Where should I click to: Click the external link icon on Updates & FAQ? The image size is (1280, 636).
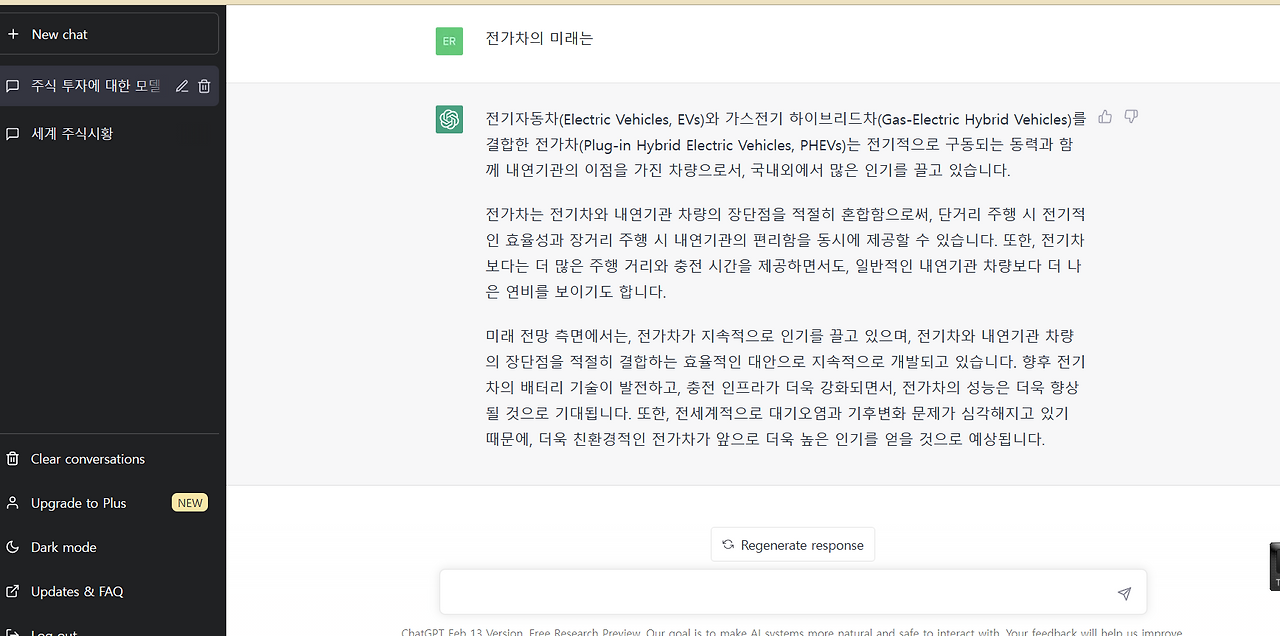12,591
